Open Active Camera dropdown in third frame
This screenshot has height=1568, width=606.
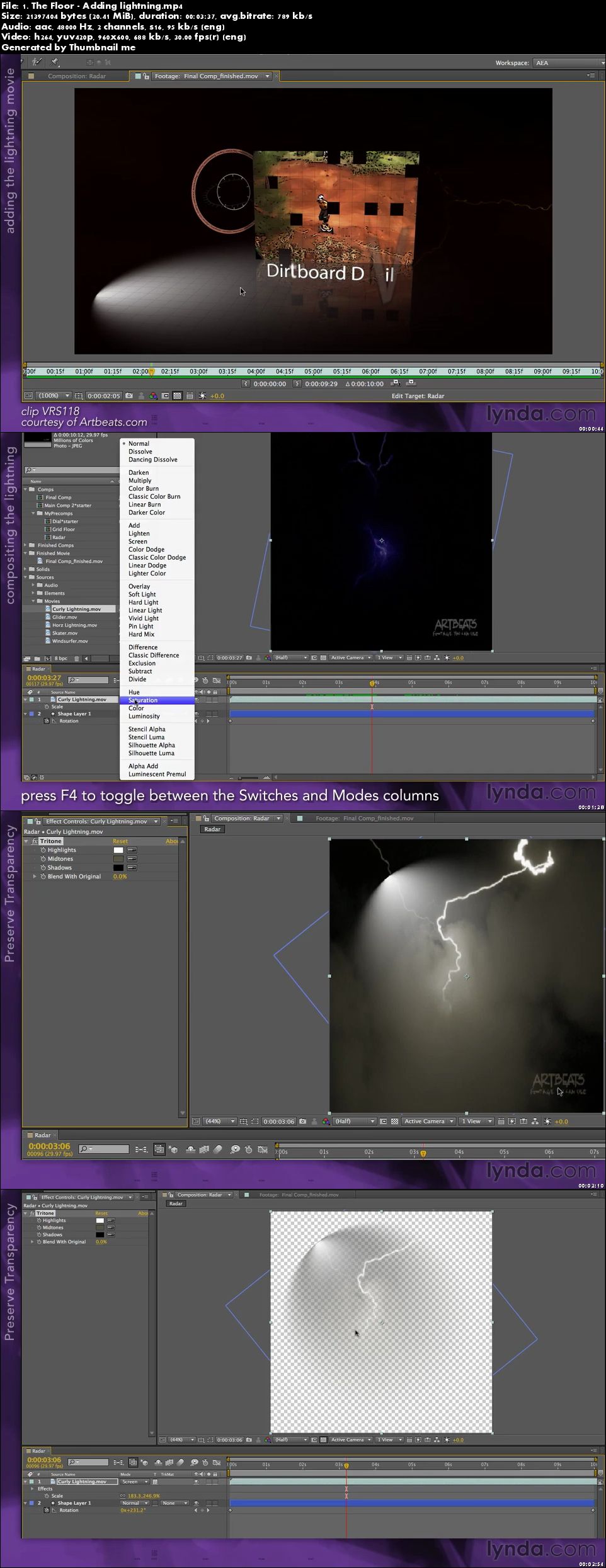tap(428, 1122)
